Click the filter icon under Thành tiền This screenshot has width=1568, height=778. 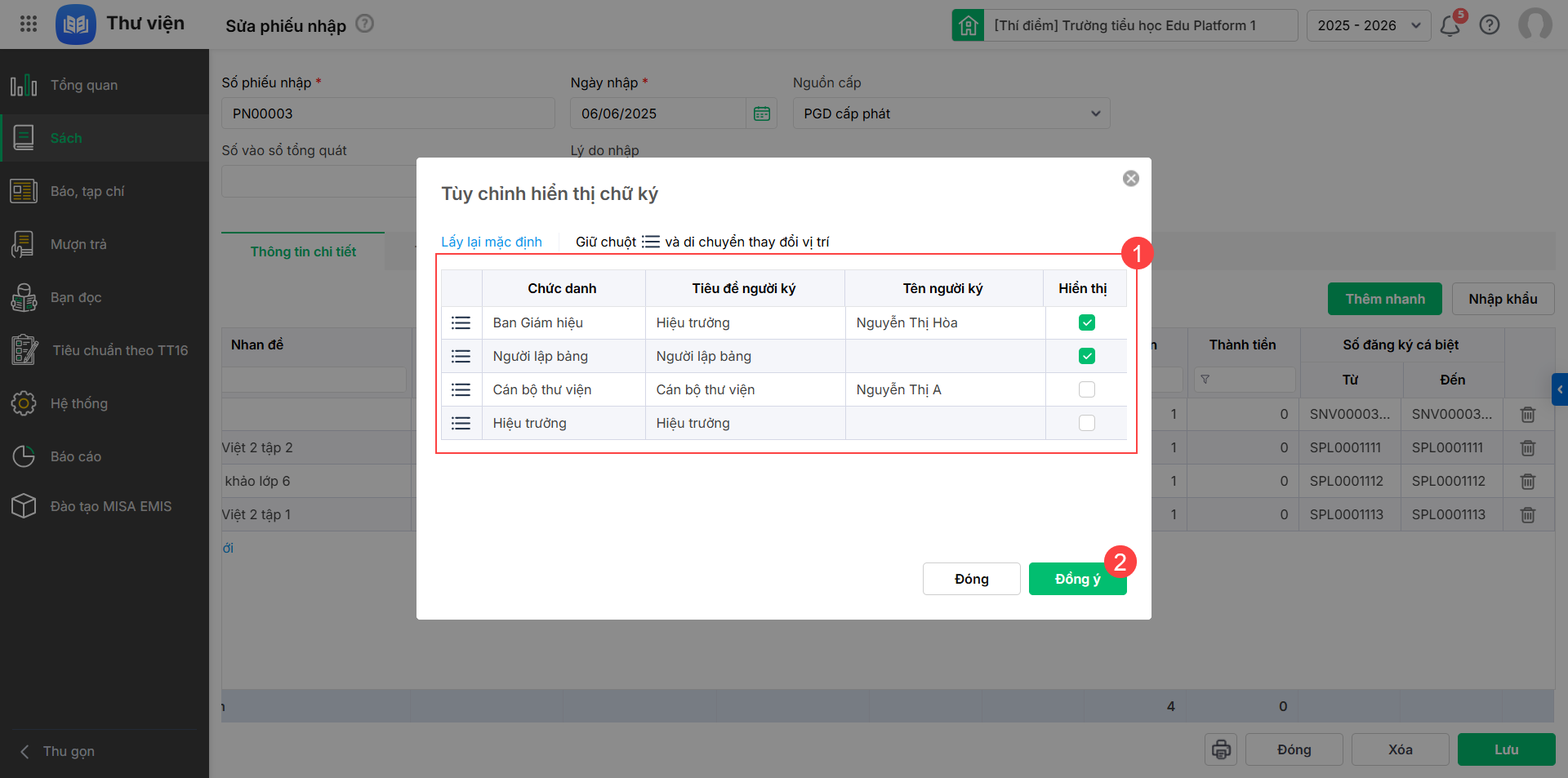point(1205,380)
